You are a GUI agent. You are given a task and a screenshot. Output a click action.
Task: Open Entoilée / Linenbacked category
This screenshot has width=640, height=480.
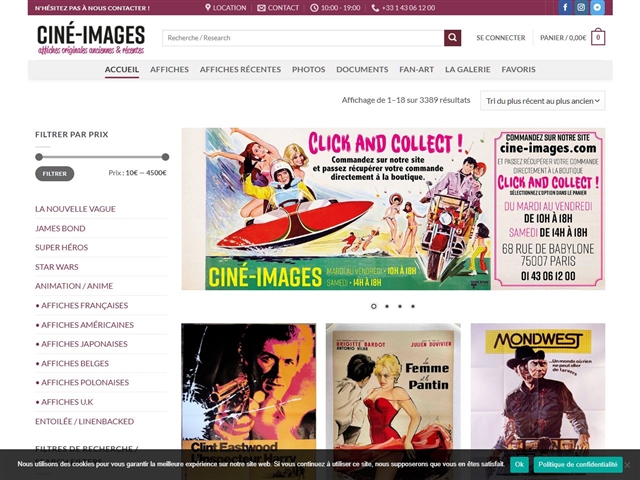point(84,421)
